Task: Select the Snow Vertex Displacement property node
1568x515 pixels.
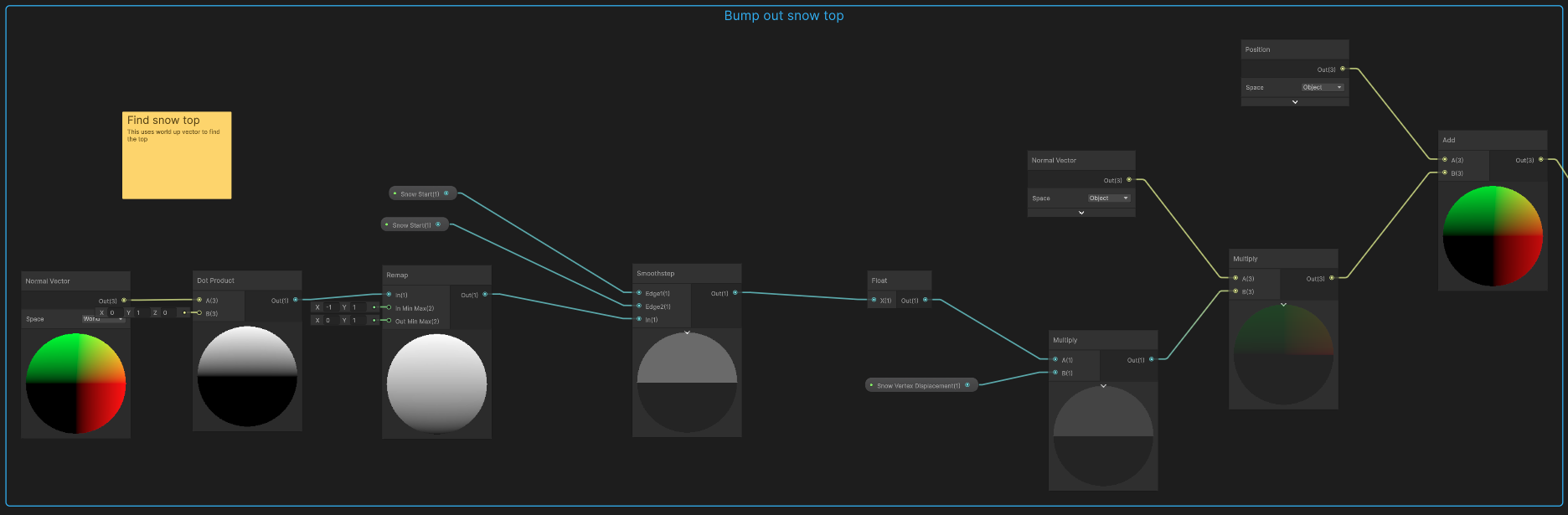Action: pos(921,385)
